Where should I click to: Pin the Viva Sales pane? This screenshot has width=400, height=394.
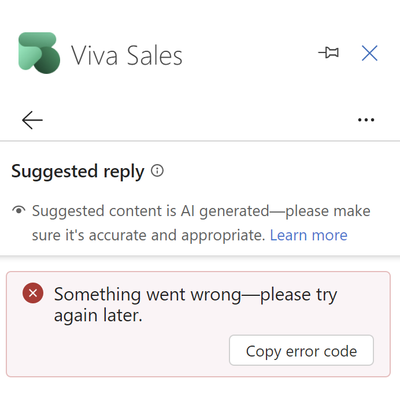pyautogui.click(x=329, y=53)
